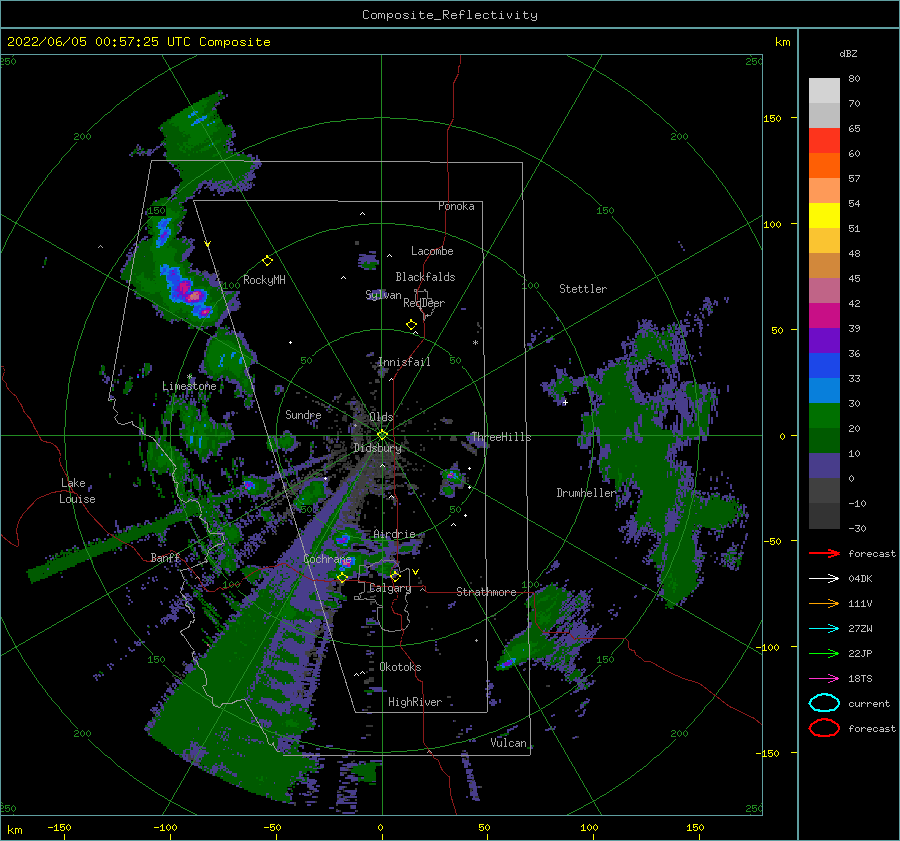
Task: Click the Sylvan label on the map
Action: click(x=383, y=295)
